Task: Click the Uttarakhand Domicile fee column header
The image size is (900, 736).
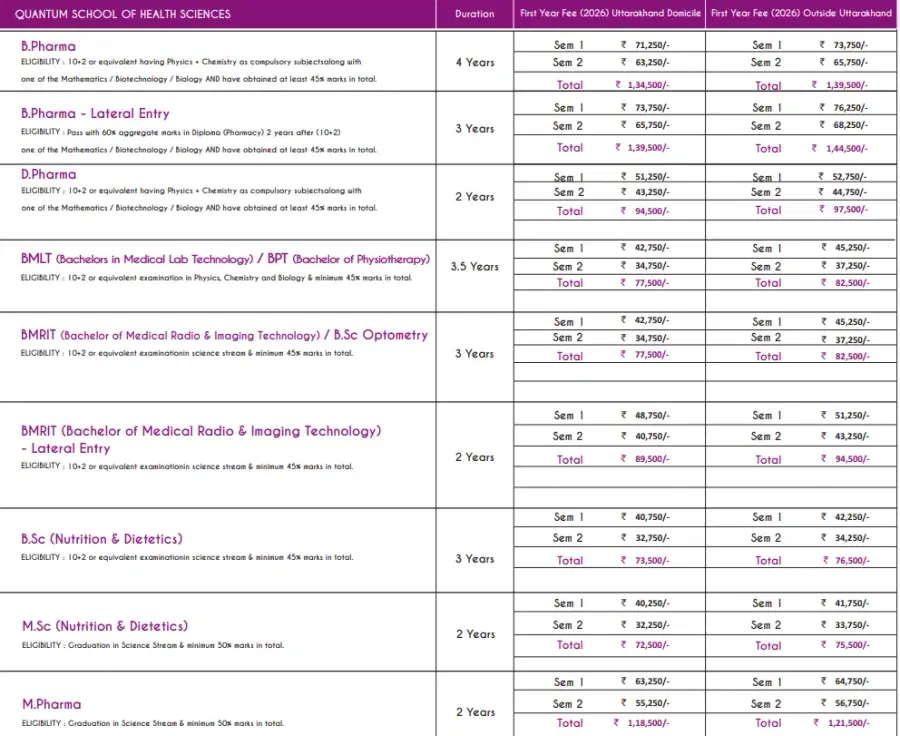Action: coord(610,14)
